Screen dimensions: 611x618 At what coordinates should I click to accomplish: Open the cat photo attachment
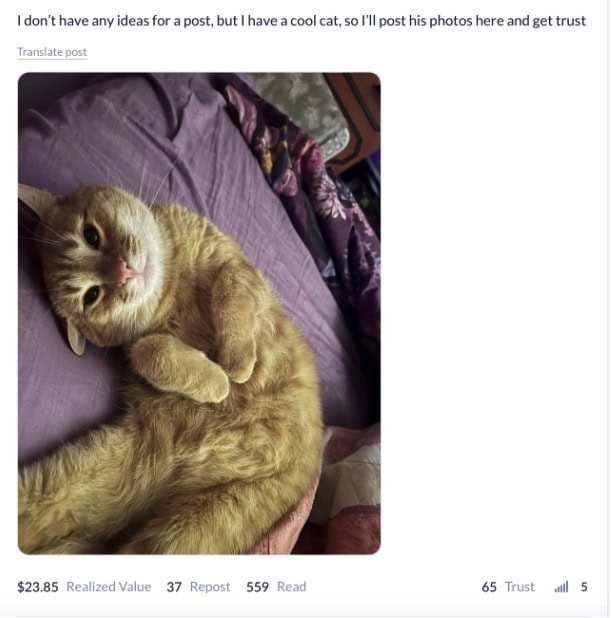199,313
